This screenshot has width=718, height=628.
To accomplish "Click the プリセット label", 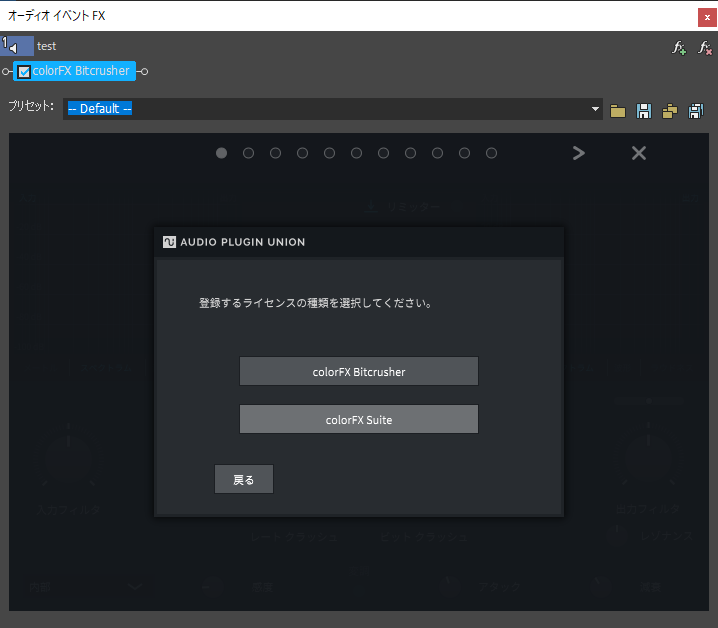I will pyautogui.click(x=31, y=107).
